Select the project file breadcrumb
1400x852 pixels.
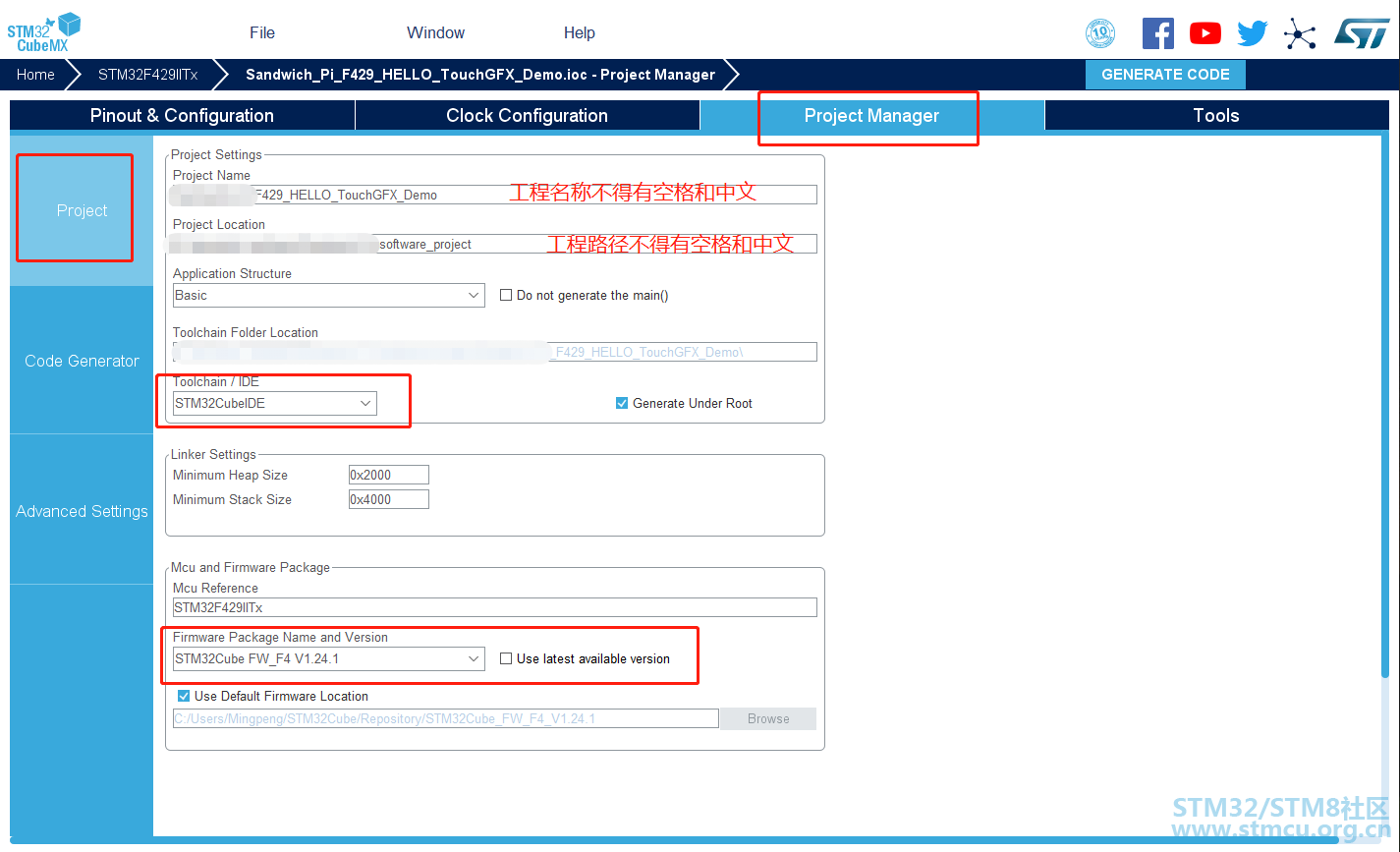click(480, 75)
